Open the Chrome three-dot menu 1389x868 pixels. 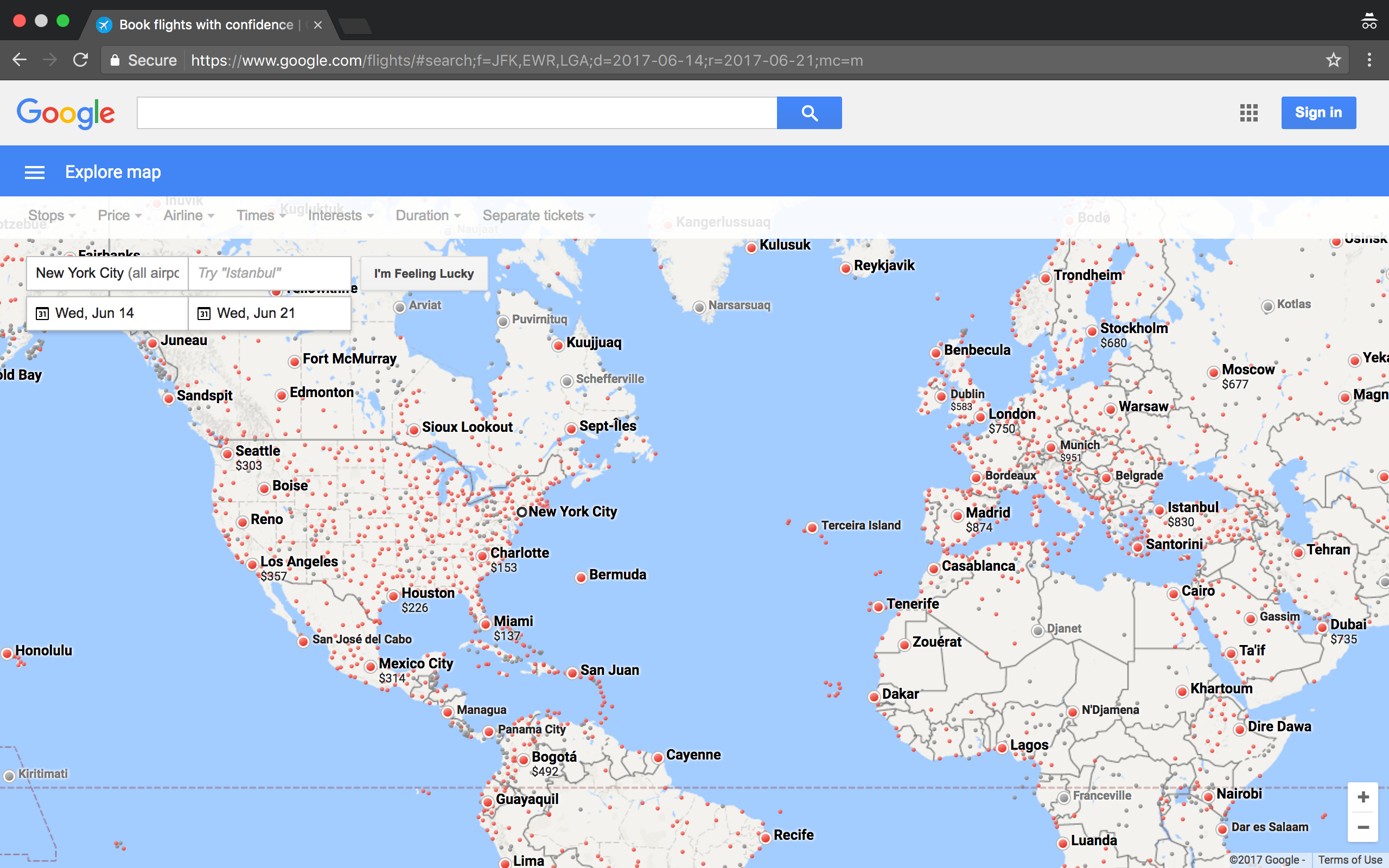pos(1369,60)
